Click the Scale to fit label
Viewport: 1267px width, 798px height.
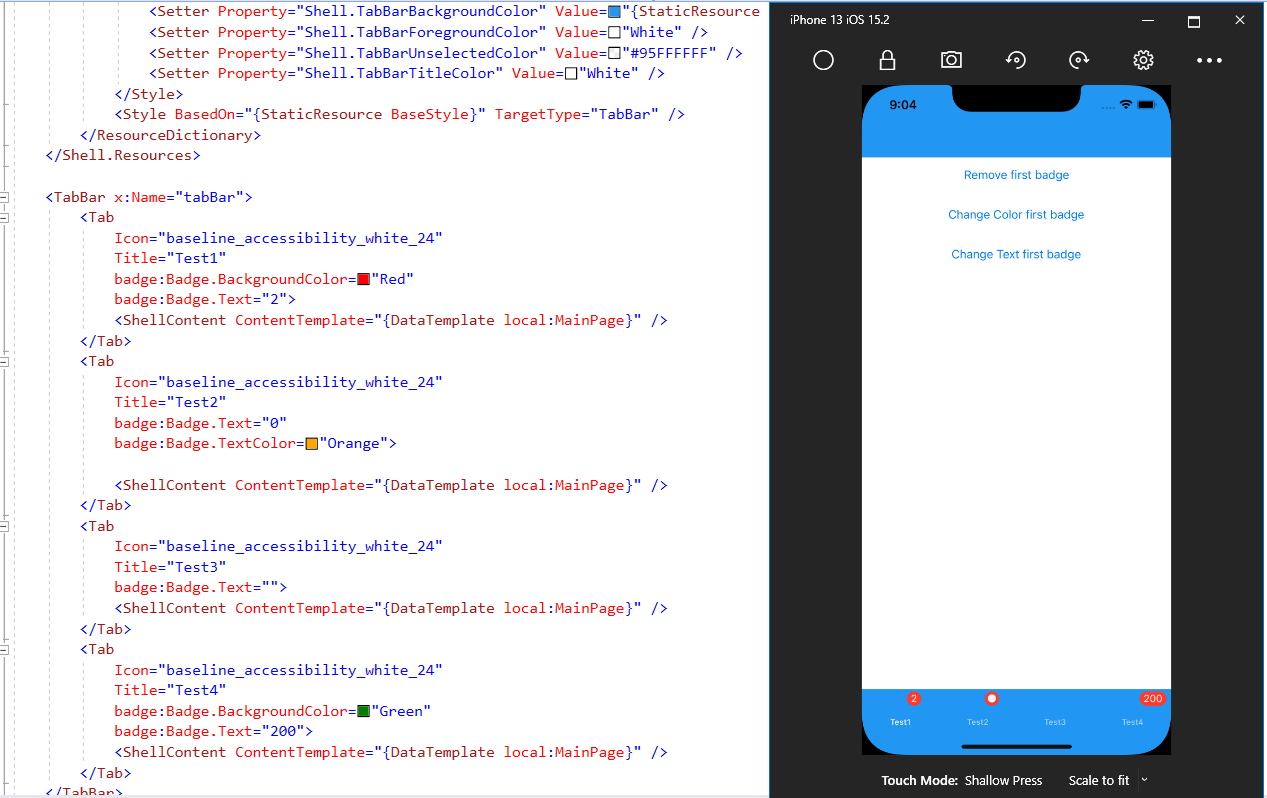point(1099,781)
